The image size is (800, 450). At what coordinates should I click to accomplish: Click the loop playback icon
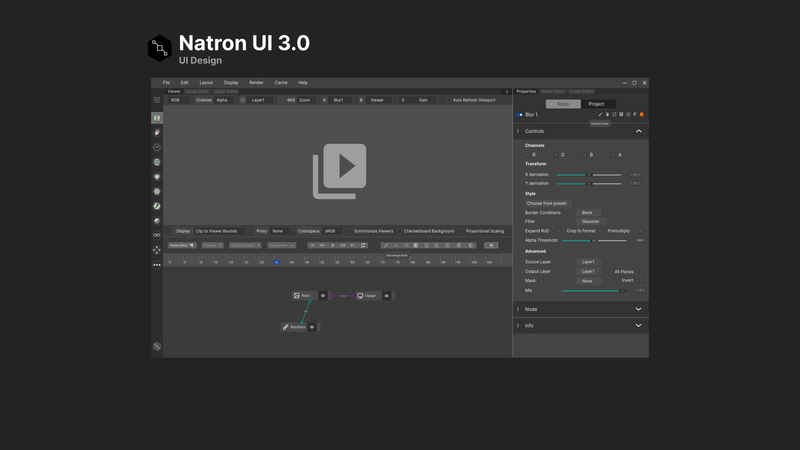click(x=363, y=245)
